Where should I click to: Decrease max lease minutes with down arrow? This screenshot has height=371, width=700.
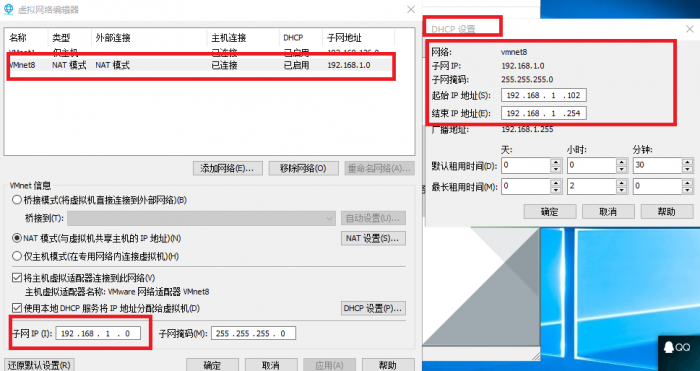coord(688,190)
